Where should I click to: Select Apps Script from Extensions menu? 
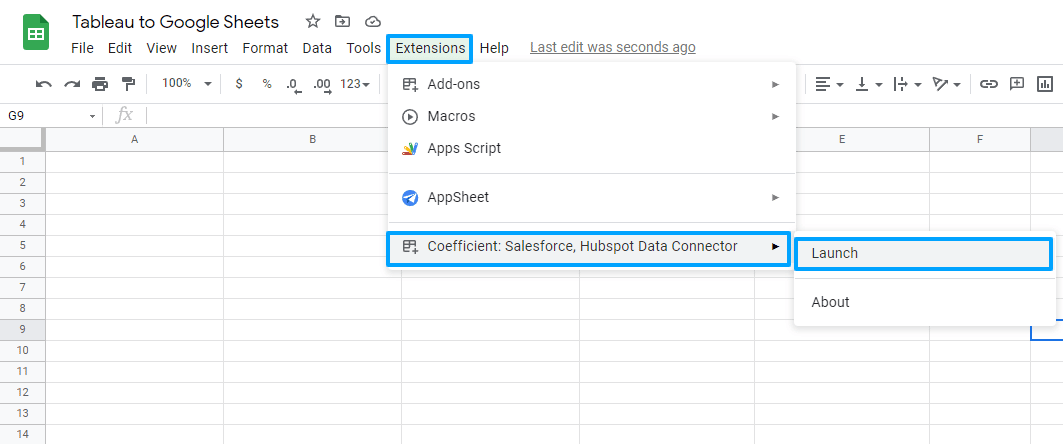pos(464,148)
